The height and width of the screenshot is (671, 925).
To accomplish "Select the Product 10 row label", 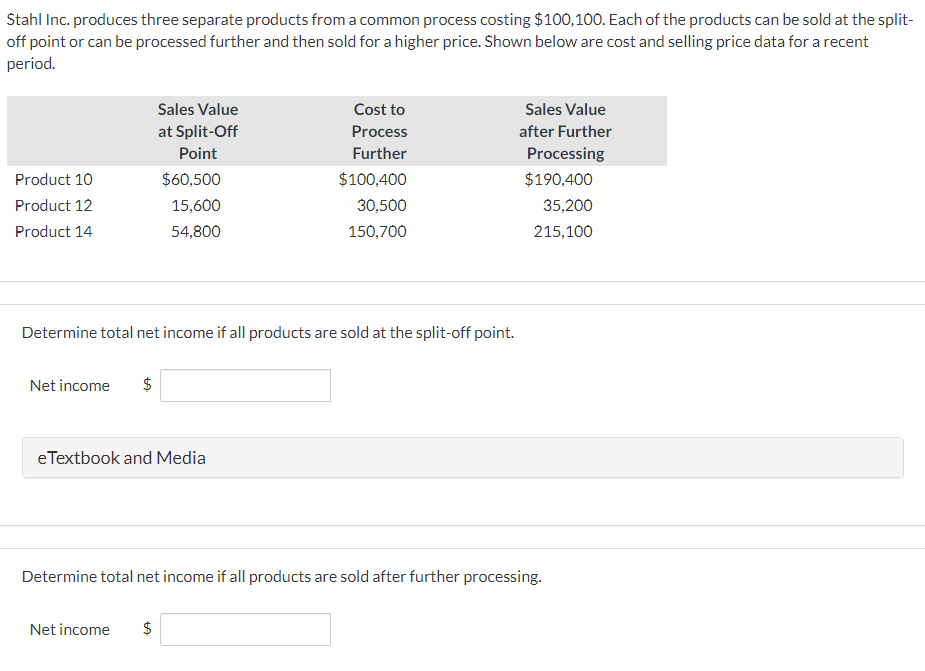I will (x=53, y=179).
